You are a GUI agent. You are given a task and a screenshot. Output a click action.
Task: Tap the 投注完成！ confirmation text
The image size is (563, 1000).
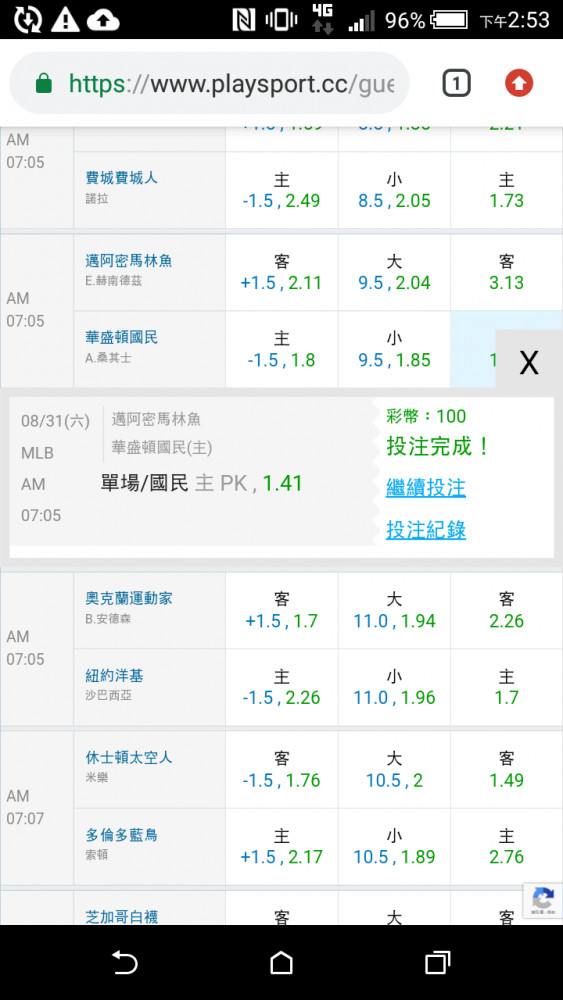coord(439,446)
